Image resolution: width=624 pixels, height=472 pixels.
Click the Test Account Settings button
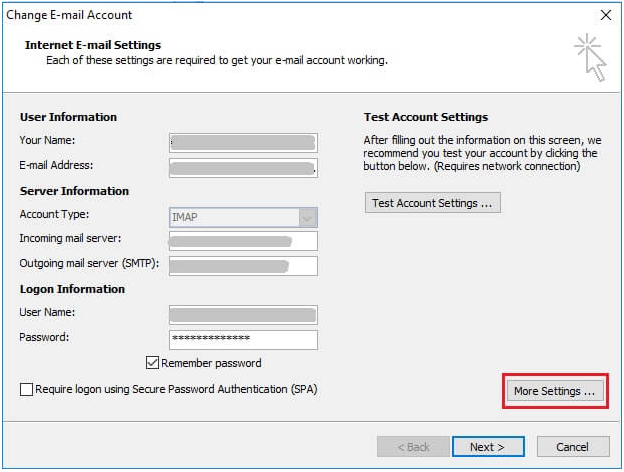point(432,203)
